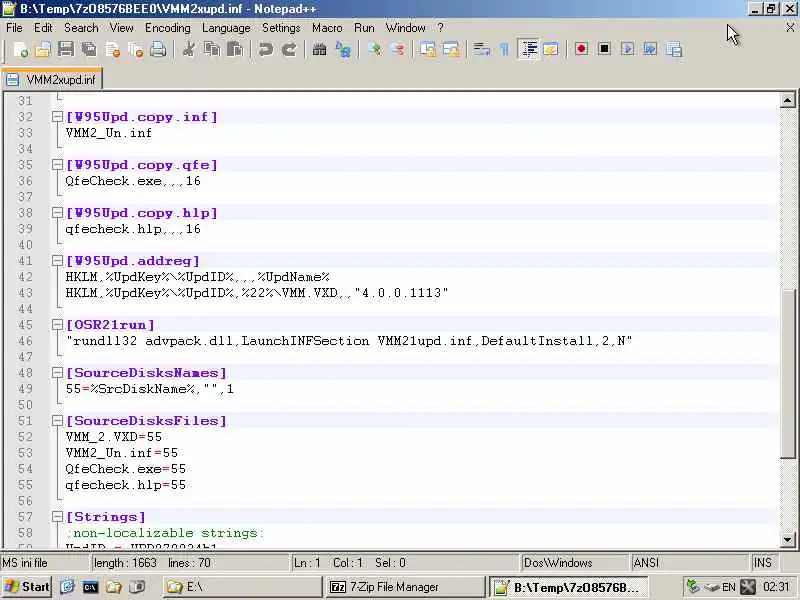Screen dimensions: 800x600
Task: Collapse the [SourceDisksFiles] section fold
Action: (x=57, y=420)
